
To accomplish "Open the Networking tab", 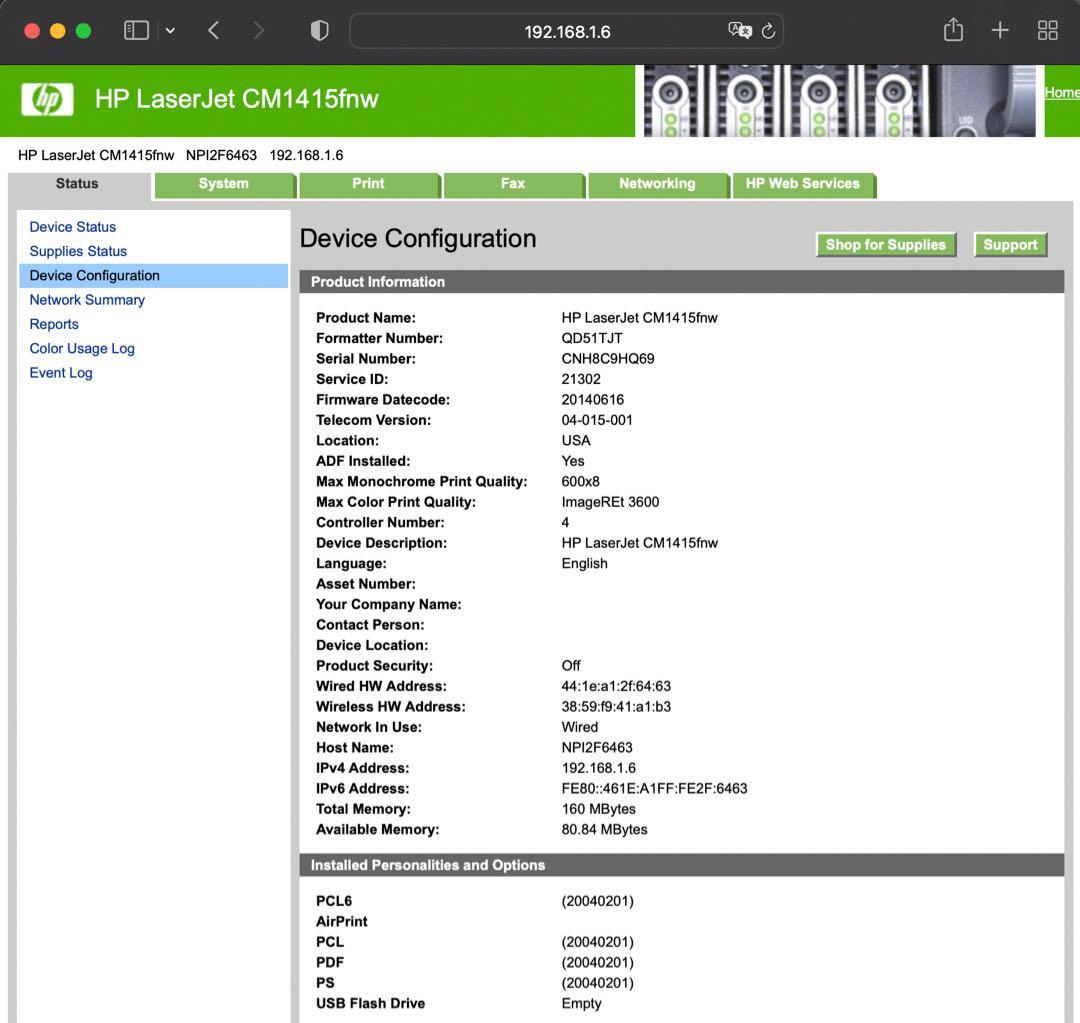I will pos(656,184).
